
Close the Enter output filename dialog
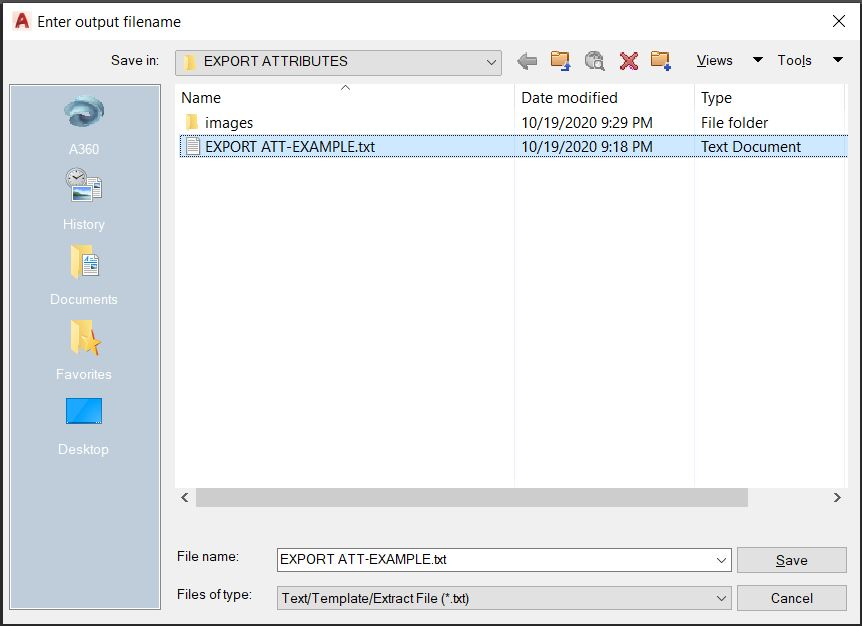coord(839,21)
